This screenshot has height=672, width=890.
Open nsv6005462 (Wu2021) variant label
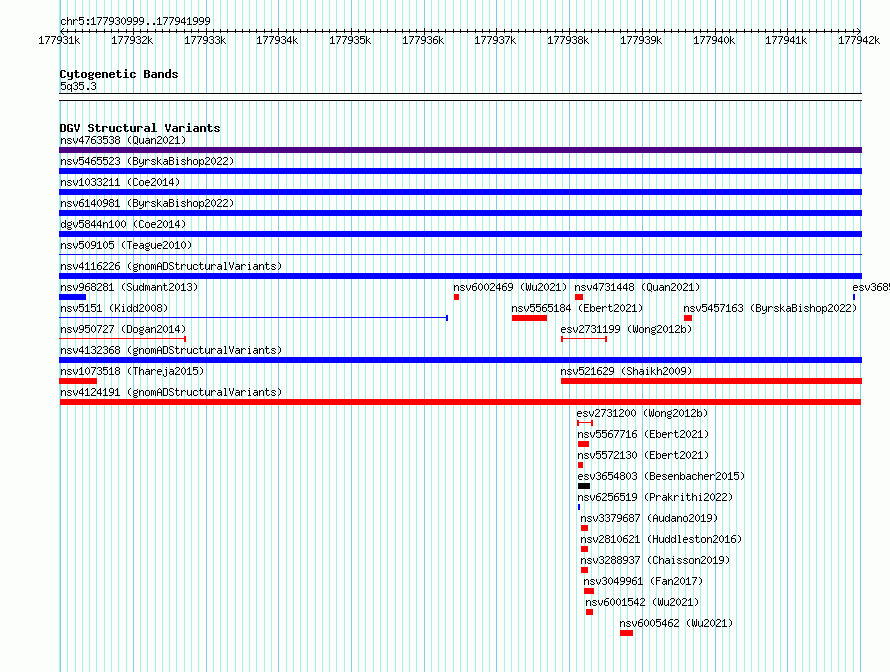coord(676,623)
